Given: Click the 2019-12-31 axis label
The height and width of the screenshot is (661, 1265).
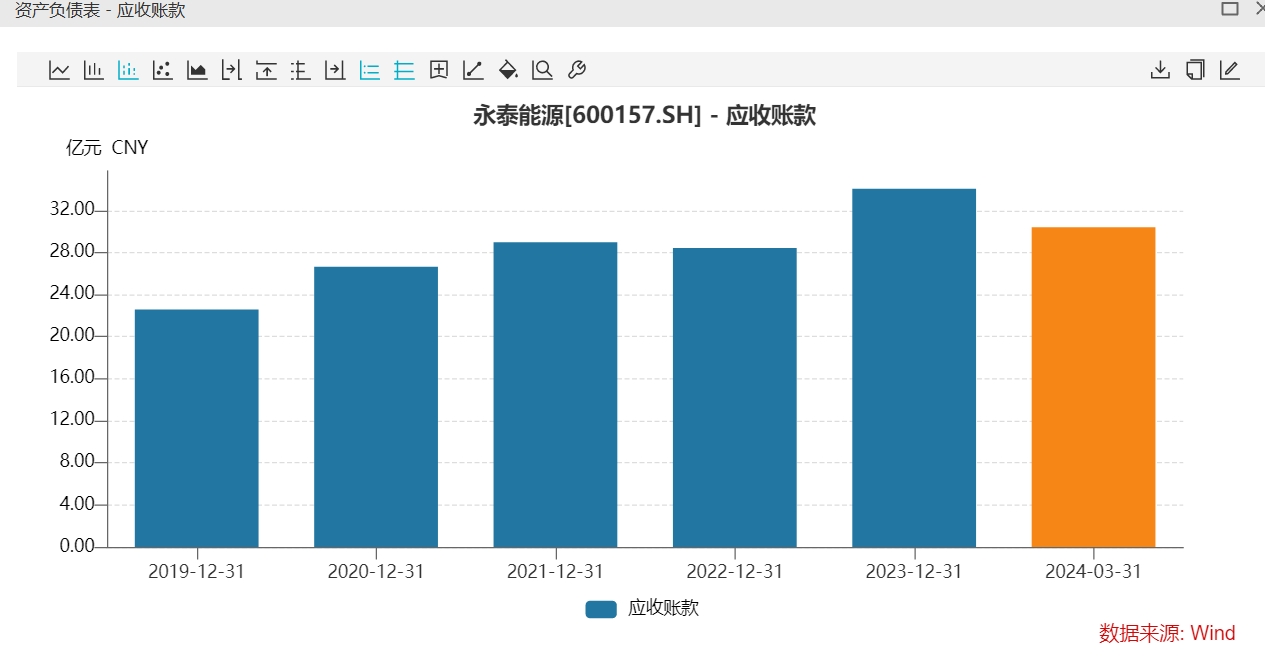Looking at the screenshot, I should (196, 572).
